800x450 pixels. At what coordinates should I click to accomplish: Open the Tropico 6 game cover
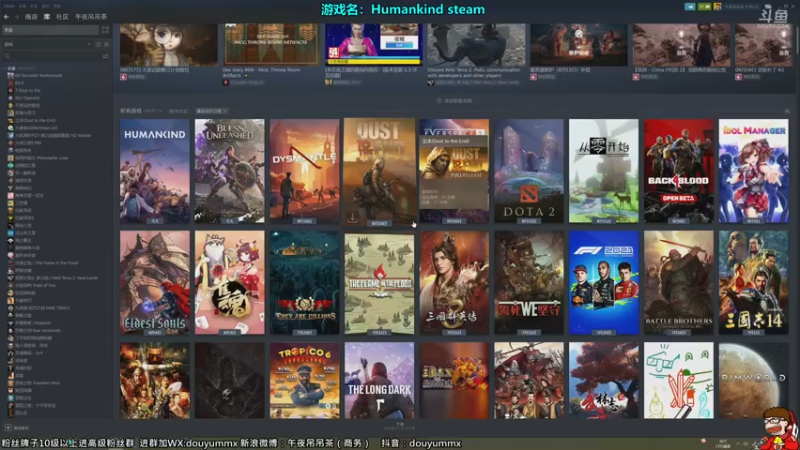click(305, 381)
